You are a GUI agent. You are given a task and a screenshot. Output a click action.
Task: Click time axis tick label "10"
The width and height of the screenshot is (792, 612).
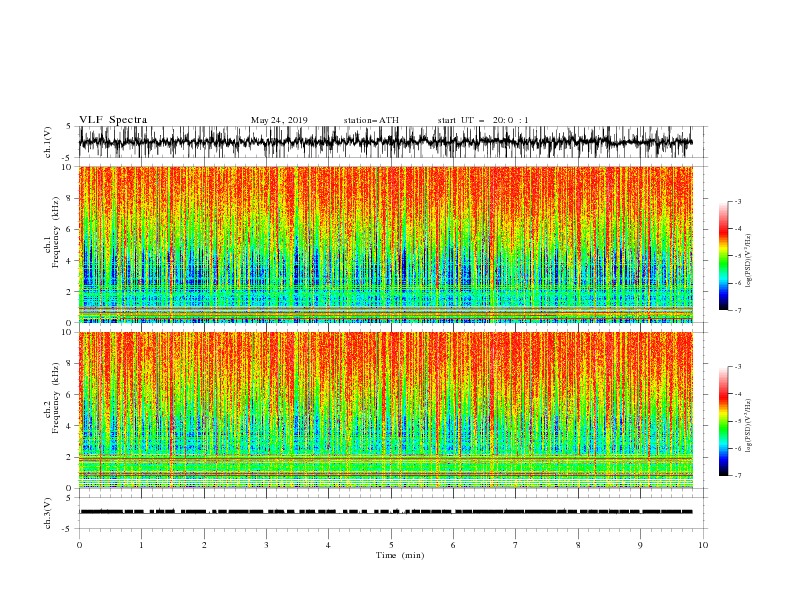click(703, 545)
